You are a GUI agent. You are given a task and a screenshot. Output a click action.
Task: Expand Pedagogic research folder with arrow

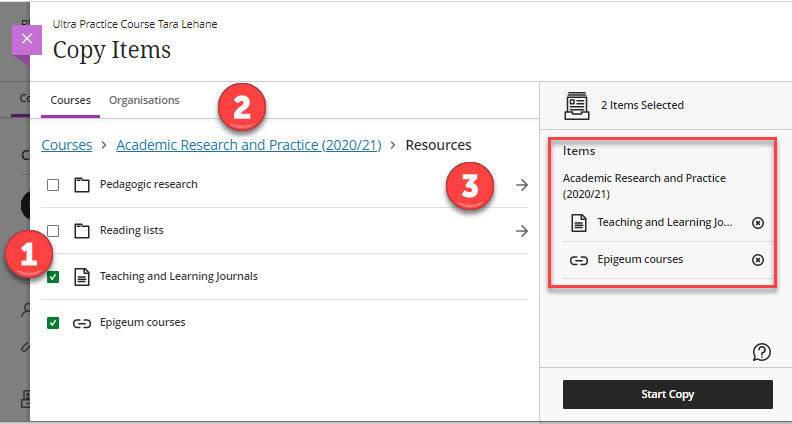(521, 185)
